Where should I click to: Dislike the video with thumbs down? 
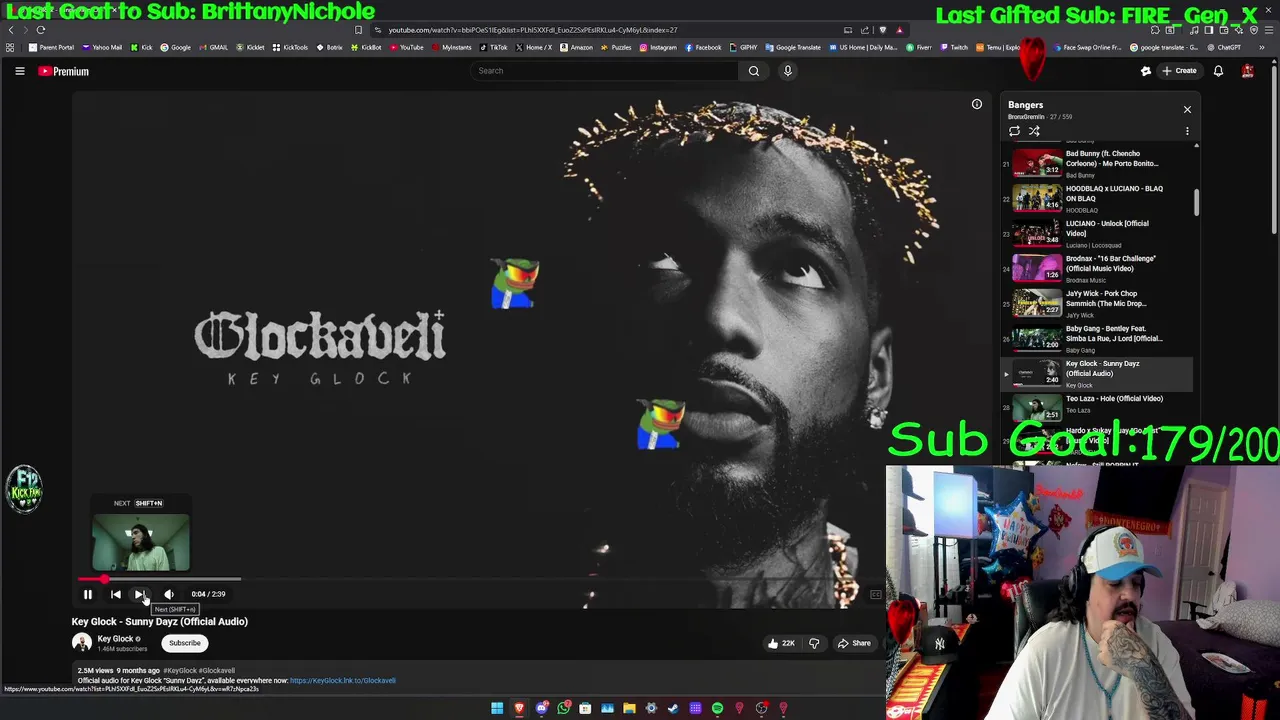(814, 643)
